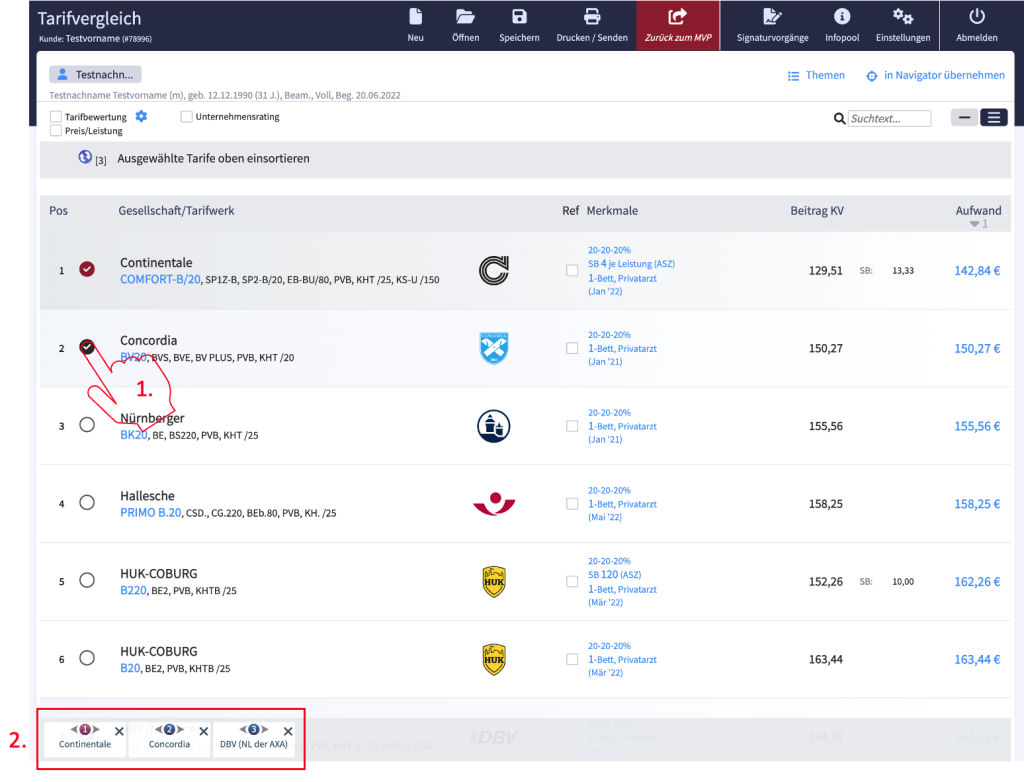Tick Ref checkbox in Nürnberger row
The width and height of the screenshot is (1024, 782).
[572, 426]
